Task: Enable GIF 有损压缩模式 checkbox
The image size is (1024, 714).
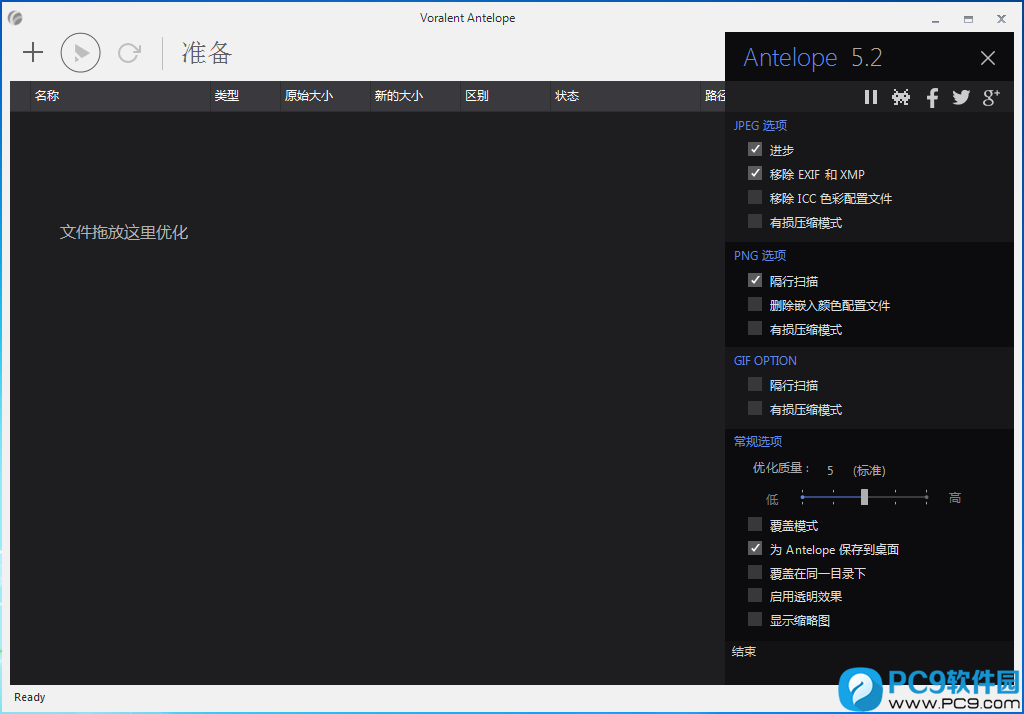Action: [x=755, y=409]
